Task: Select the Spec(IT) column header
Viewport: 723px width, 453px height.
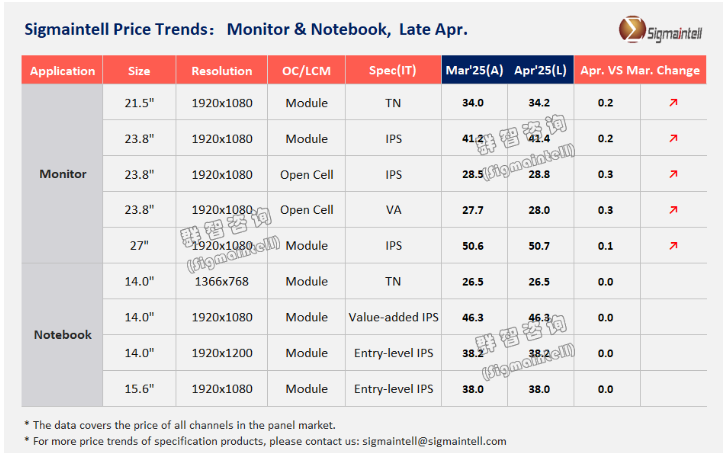Action: (393, 71)
